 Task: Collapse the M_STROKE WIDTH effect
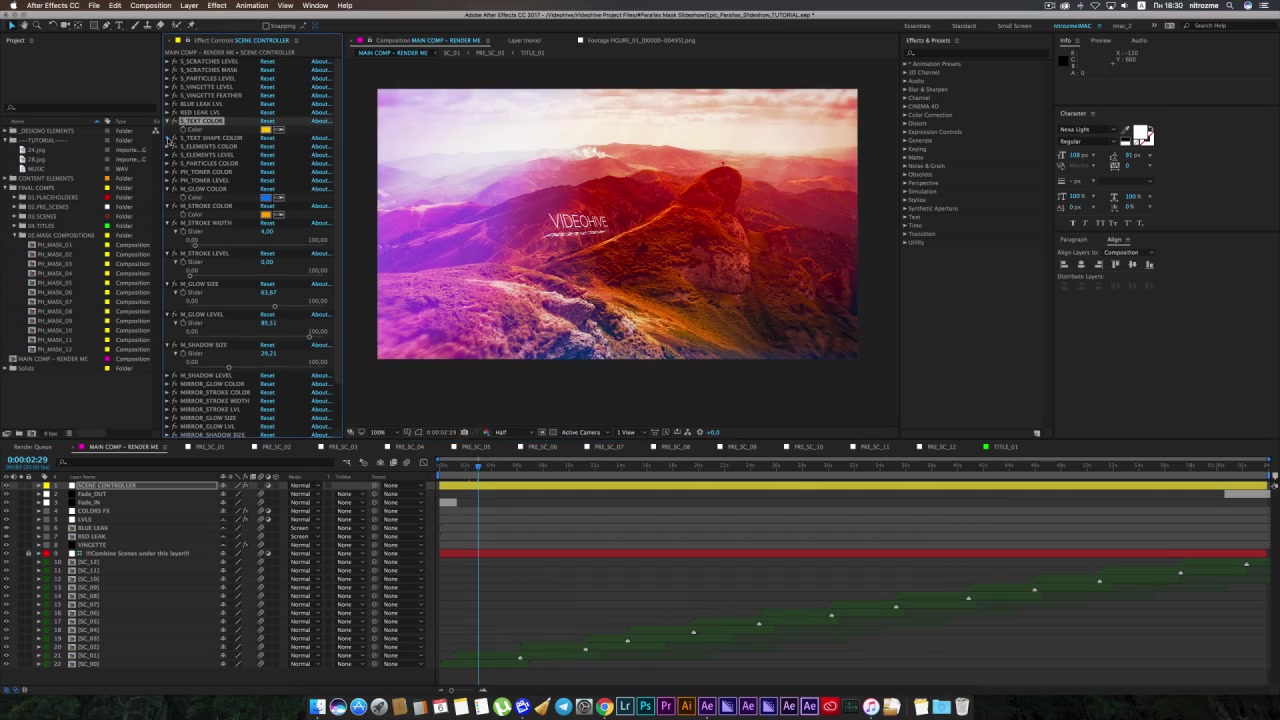coord(167,223)
